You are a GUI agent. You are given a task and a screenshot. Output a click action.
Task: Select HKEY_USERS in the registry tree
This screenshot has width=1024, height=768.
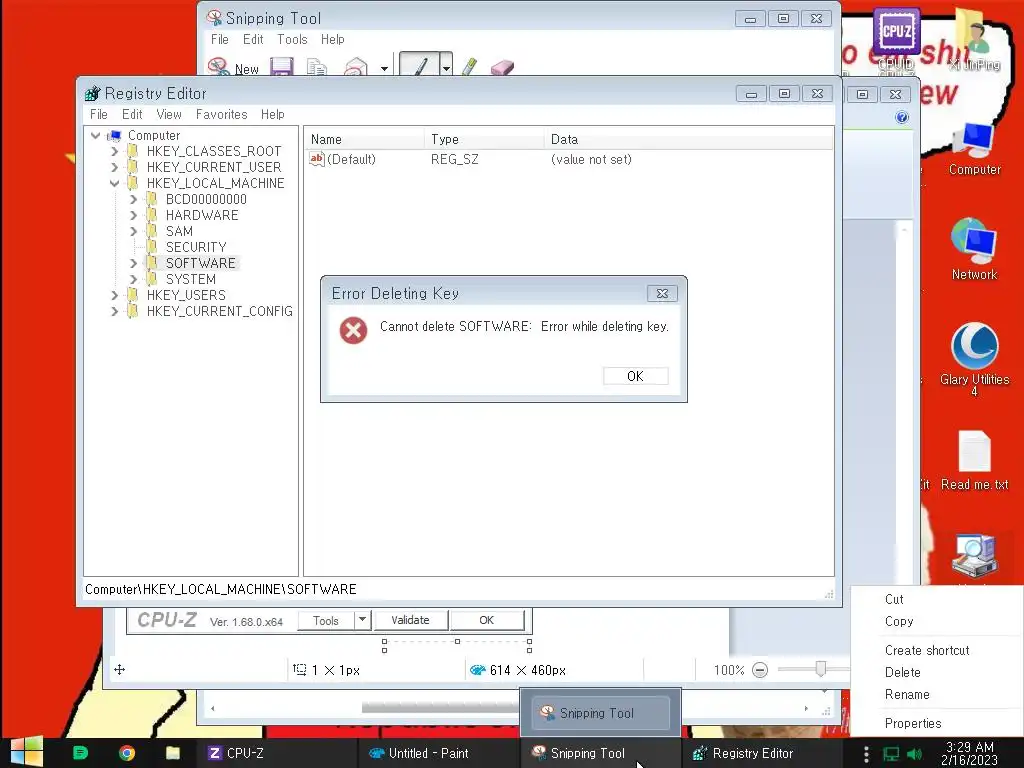pos(186,295)
